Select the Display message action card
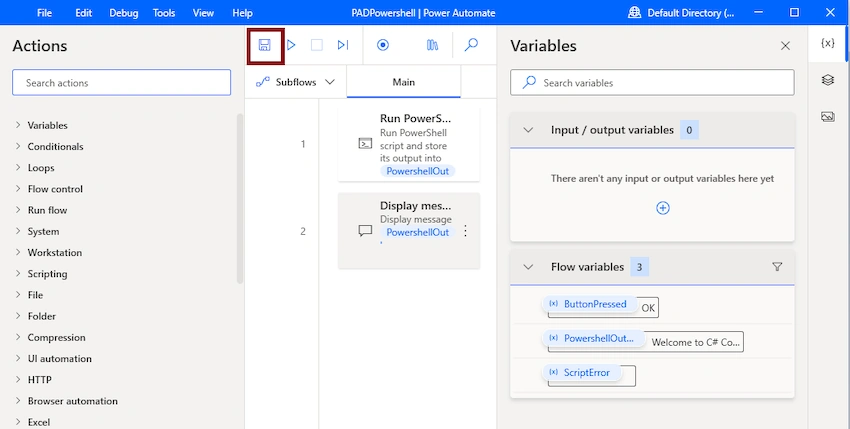The height and width of the screenshot is (429, 850). 409,231
